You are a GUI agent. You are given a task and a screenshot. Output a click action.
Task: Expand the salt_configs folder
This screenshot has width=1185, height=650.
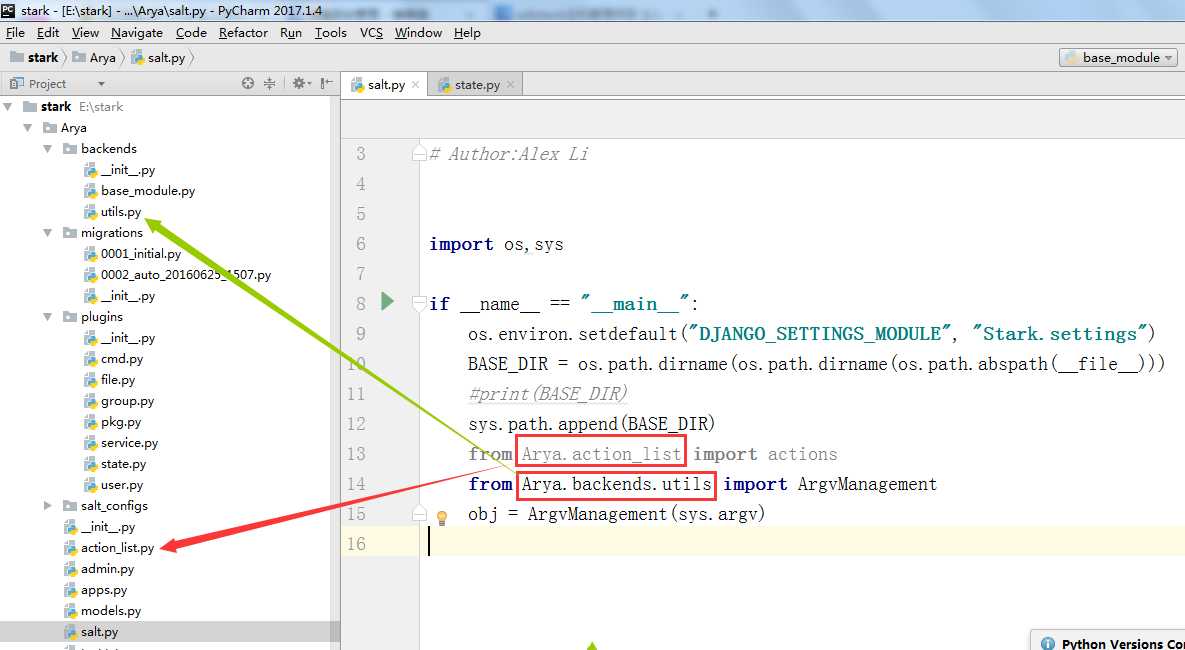point(48,506)
